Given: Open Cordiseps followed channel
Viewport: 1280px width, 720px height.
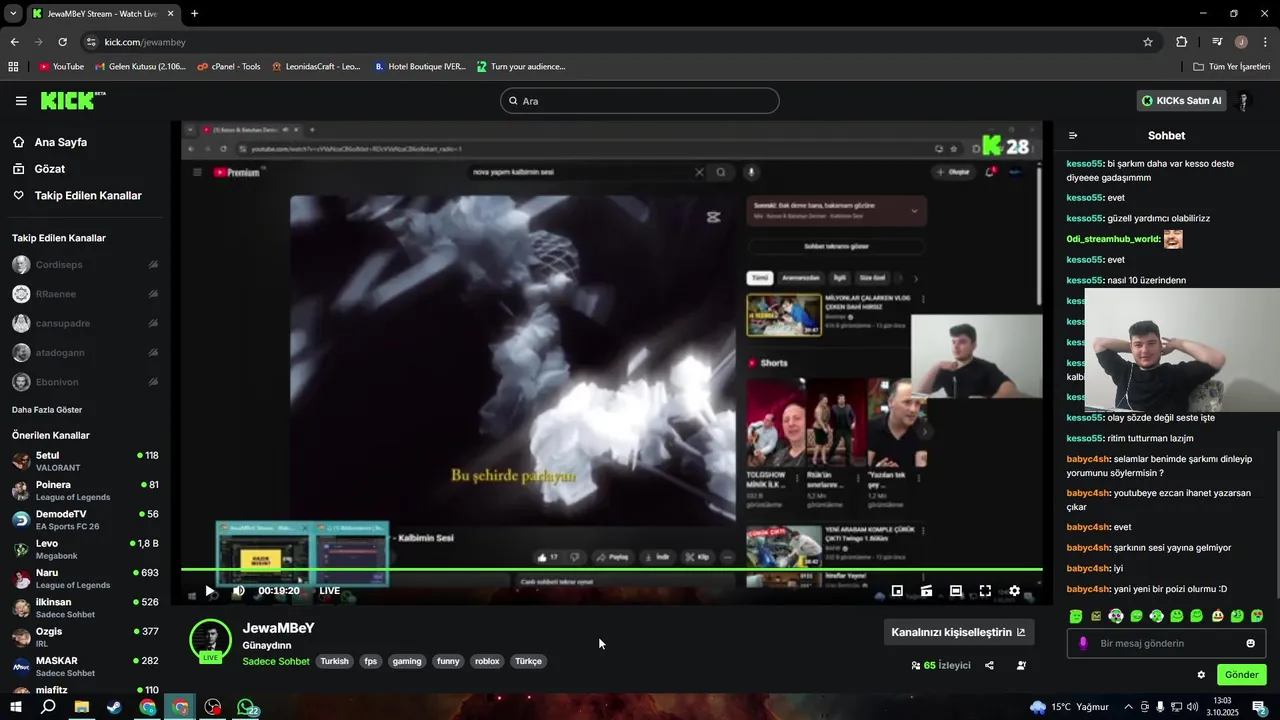Looking at the screenshot, I should (85, 265).
